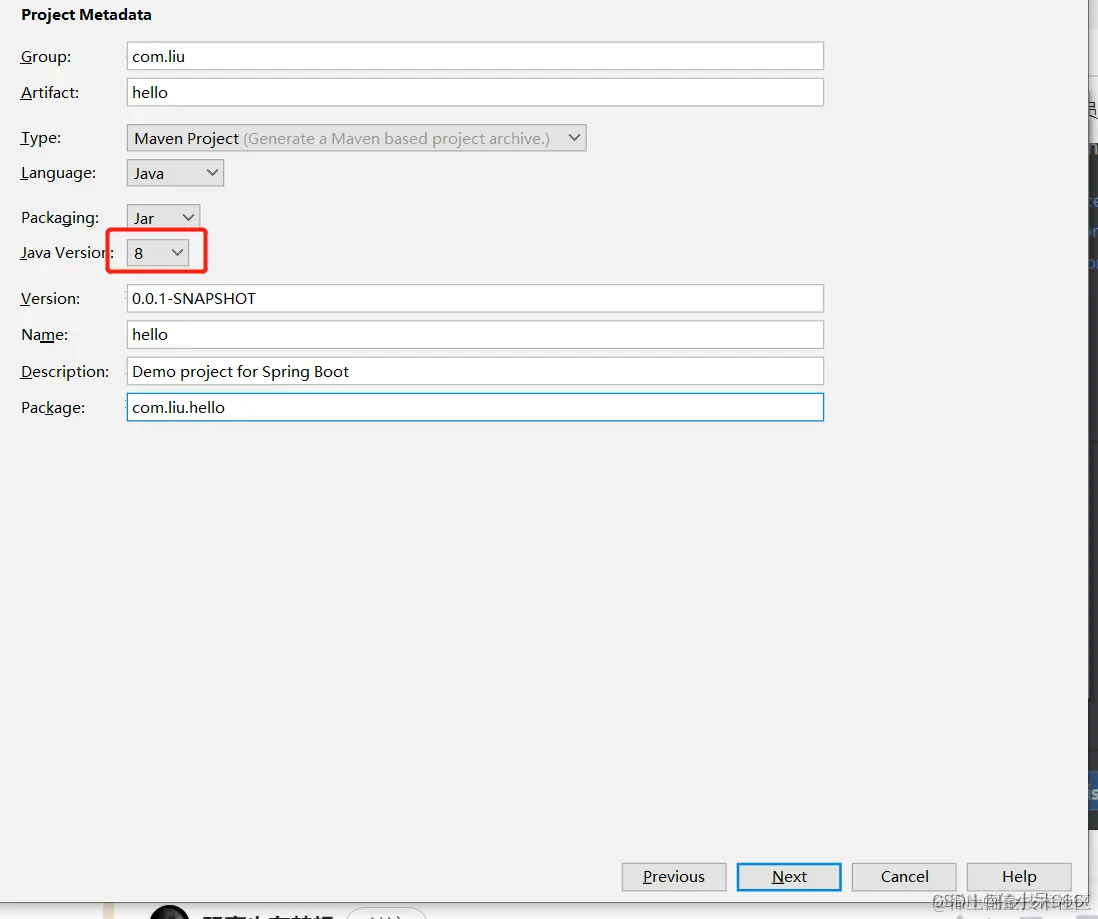This screenshot has height=919, width=1098.
Task: Click the Language label
Action: tap(58, 173)
